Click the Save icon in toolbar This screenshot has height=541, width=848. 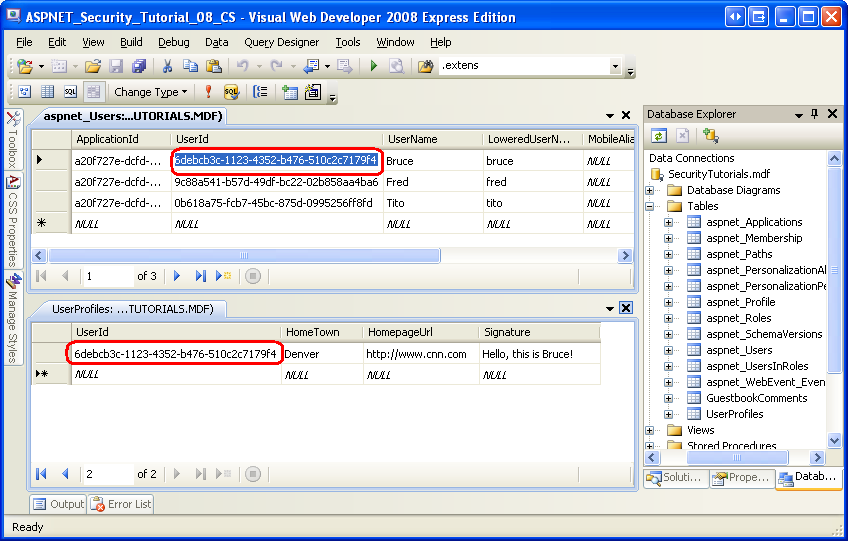116,66
